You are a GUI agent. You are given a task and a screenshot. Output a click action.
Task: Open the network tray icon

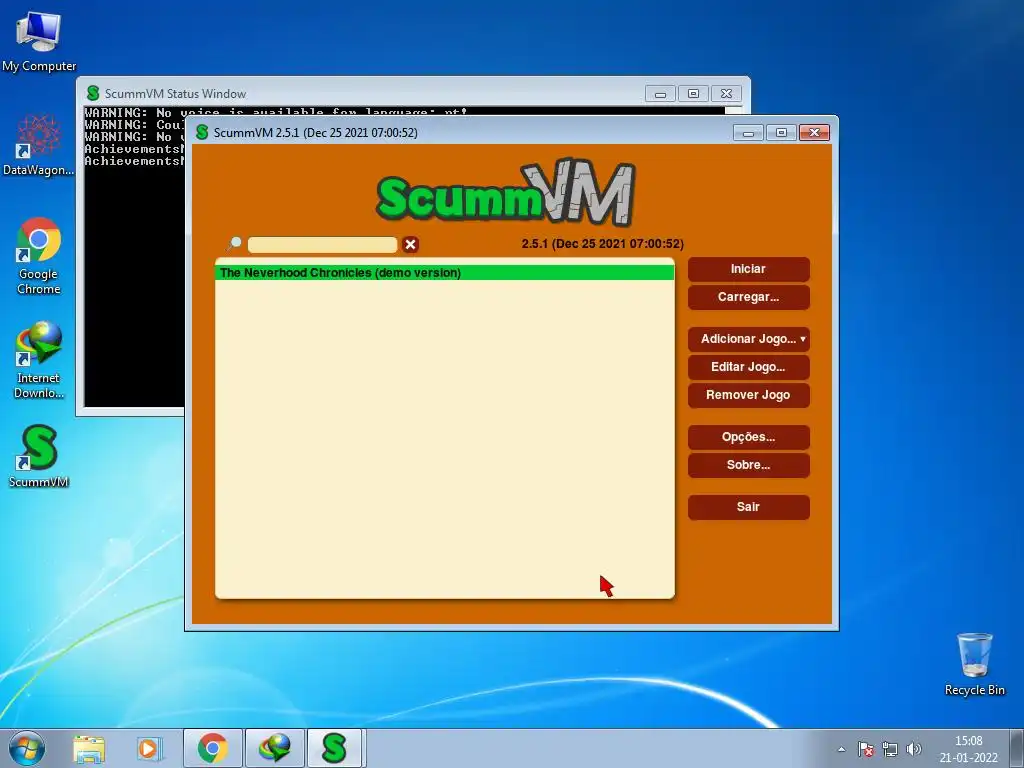[x=889, y=749]
